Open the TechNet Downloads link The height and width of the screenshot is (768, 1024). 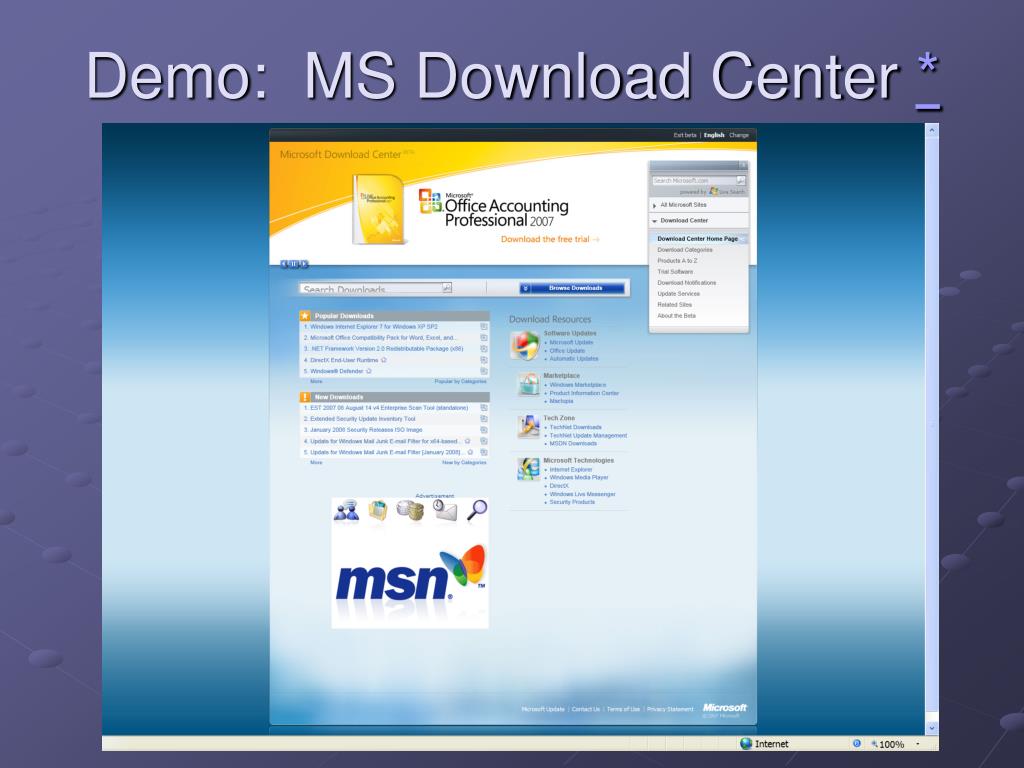click(x=576, y=427)
